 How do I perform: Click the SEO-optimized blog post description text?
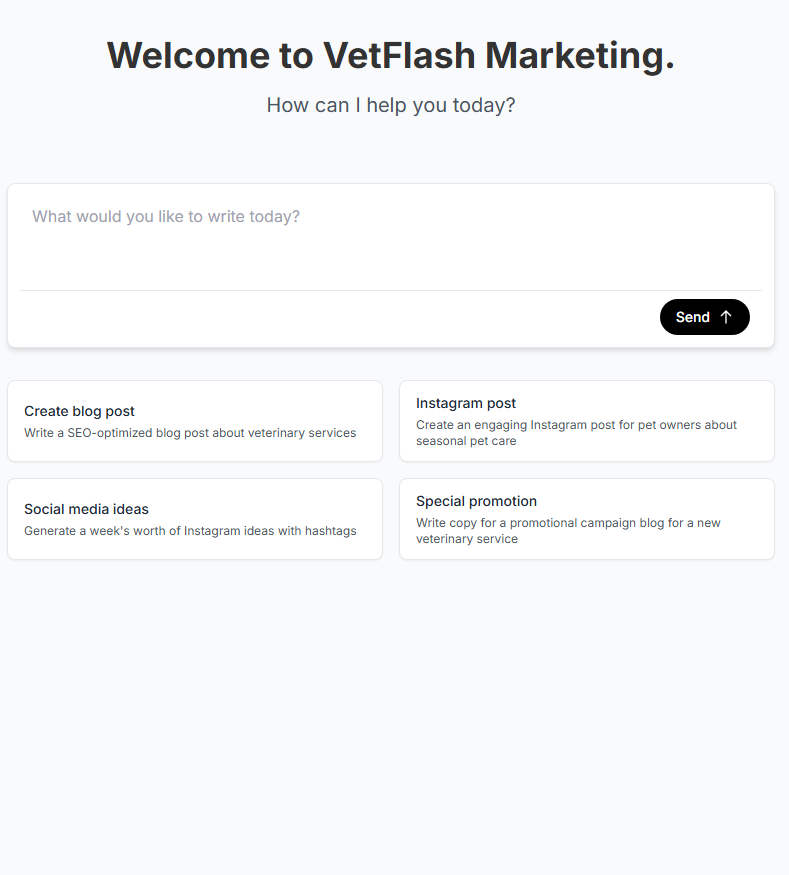pos(190,433)
